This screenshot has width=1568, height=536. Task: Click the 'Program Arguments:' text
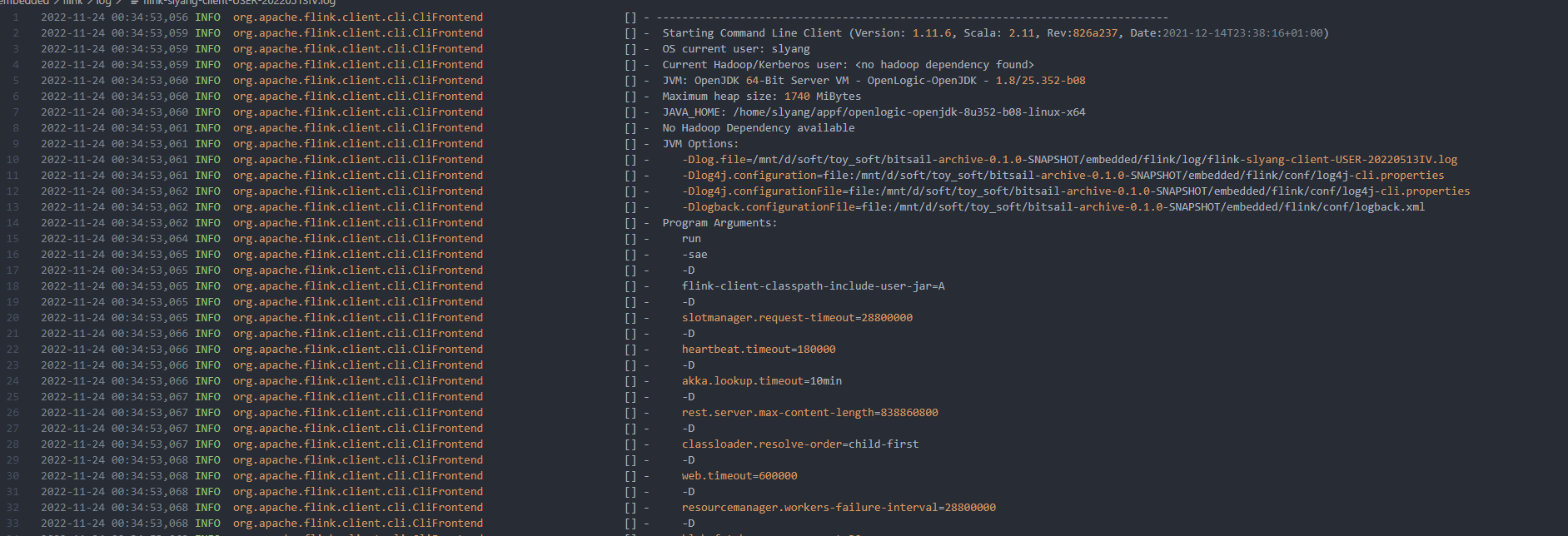(x=719, y=223)
